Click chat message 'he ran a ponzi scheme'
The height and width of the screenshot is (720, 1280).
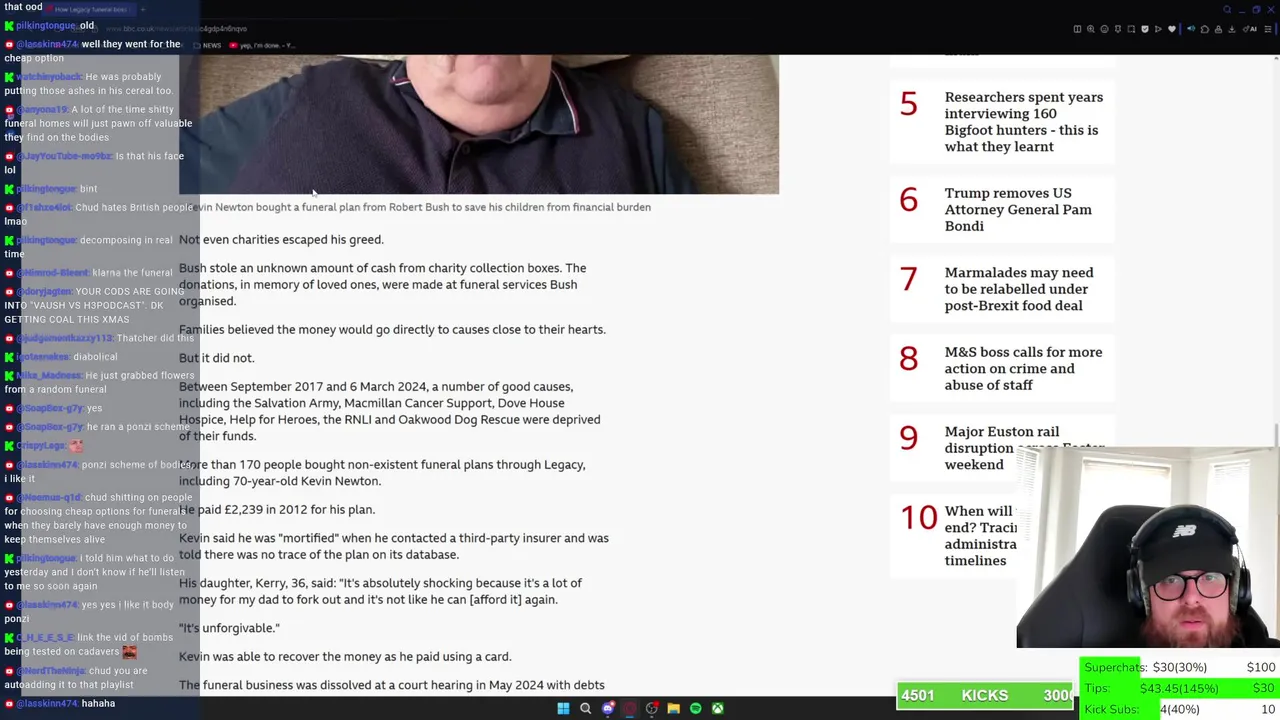point(138,427)
